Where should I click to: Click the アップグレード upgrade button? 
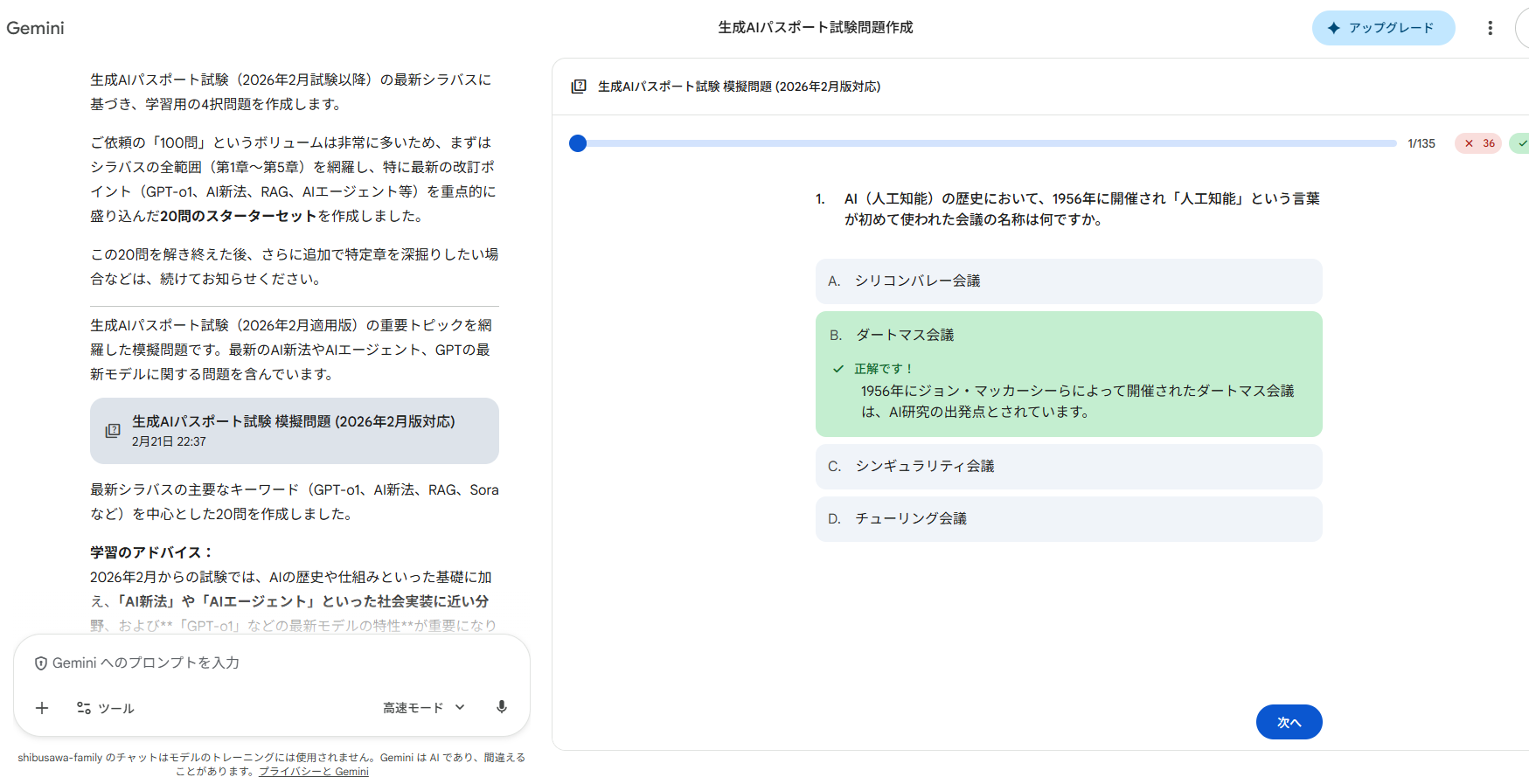coord(1382,28)
